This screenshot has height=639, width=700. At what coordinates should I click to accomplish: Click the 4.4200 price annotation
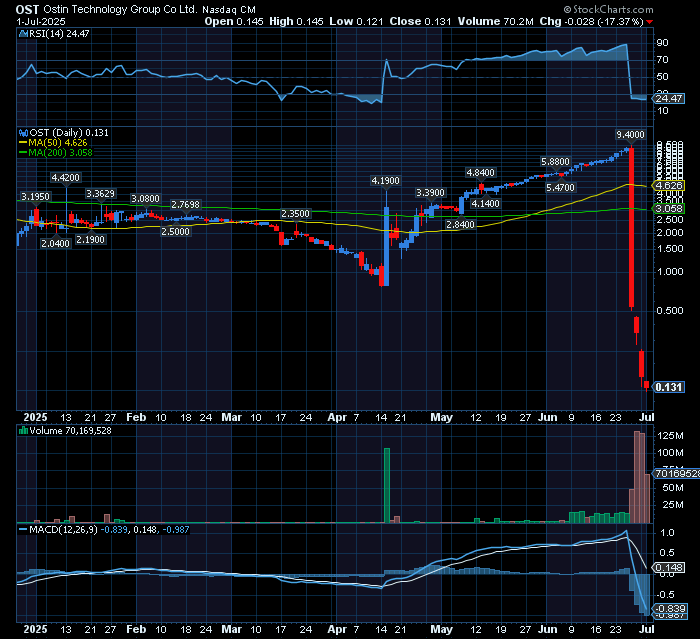click(66, 177)
